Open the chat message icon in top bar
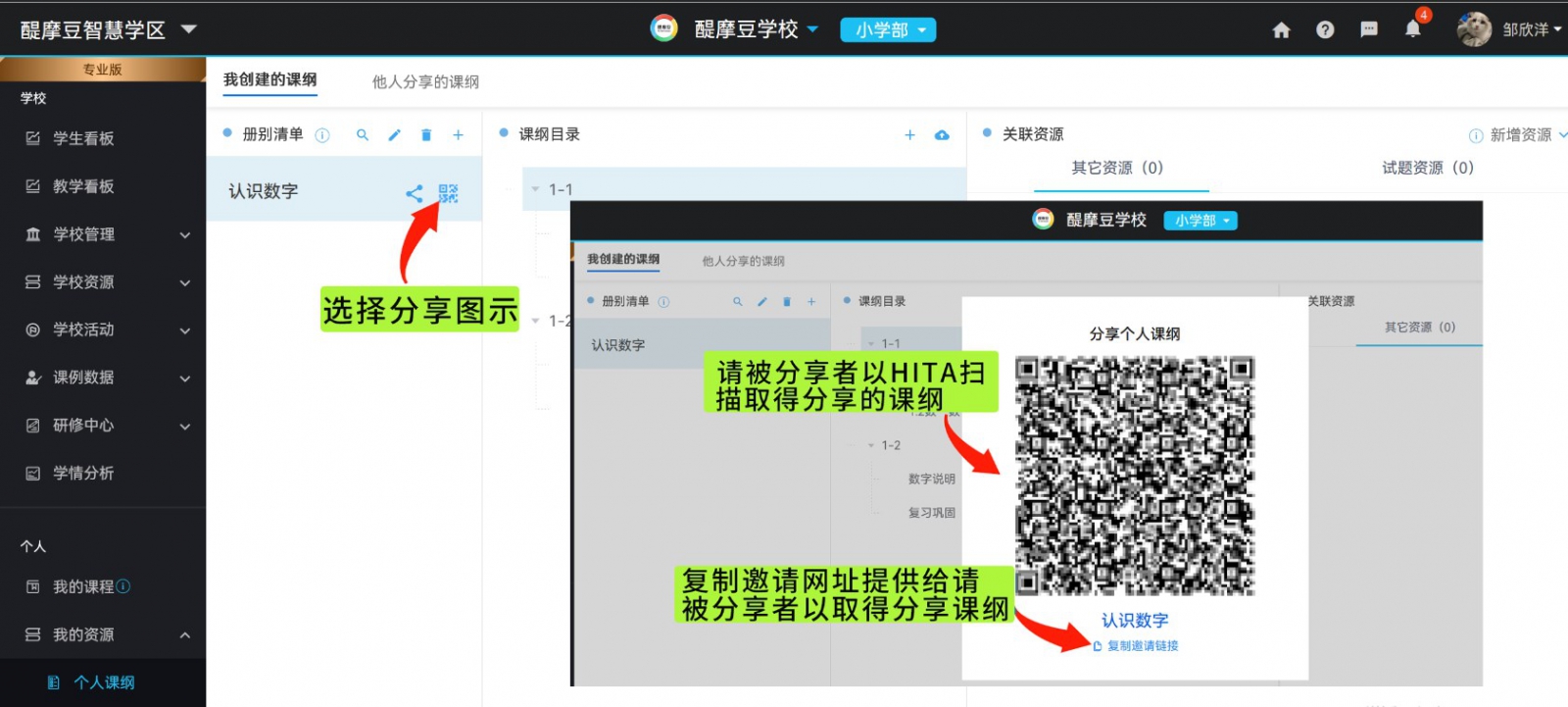 1369,29
